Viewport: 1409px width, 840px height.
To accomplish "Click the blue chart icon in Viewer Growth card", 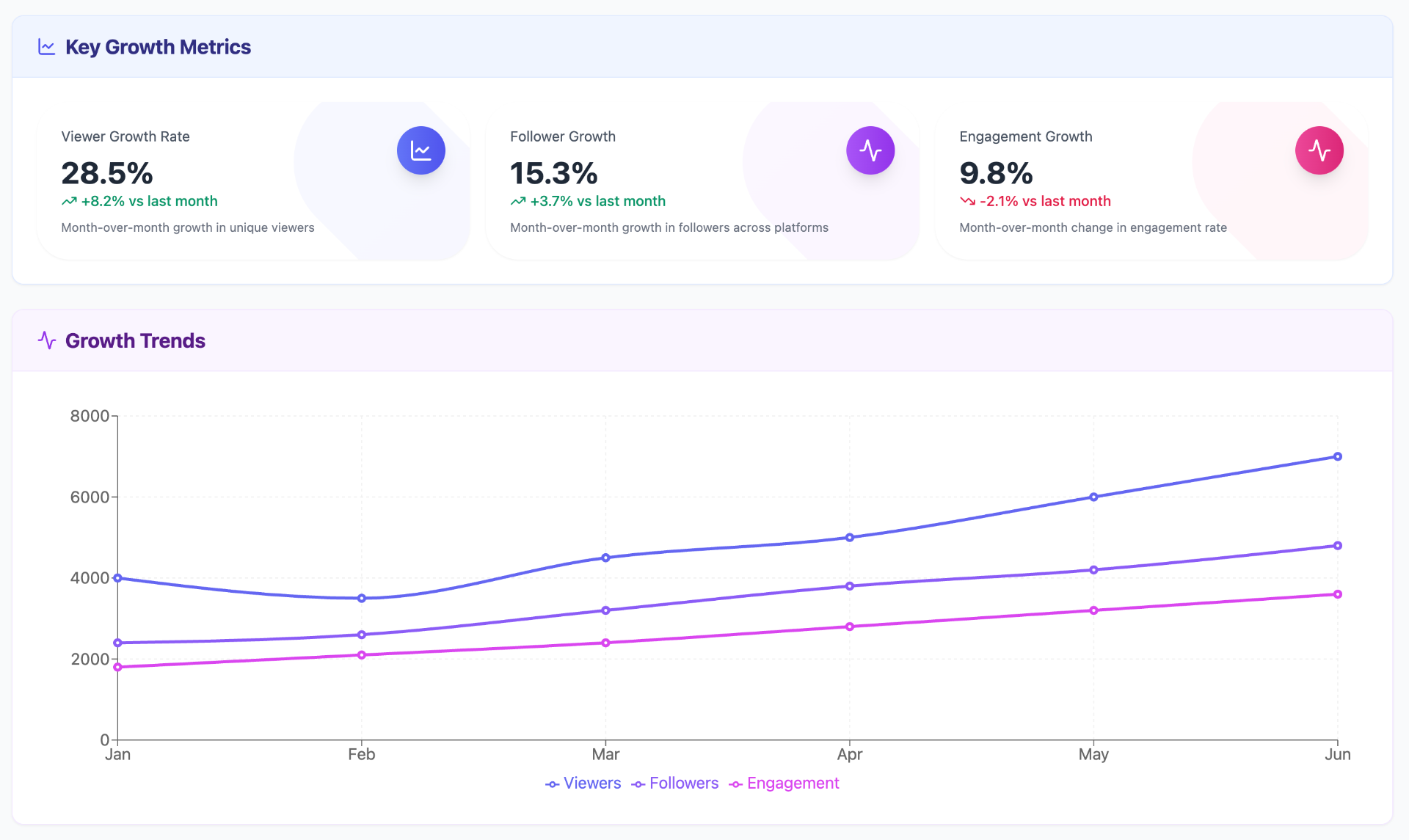I will point(421,150).
